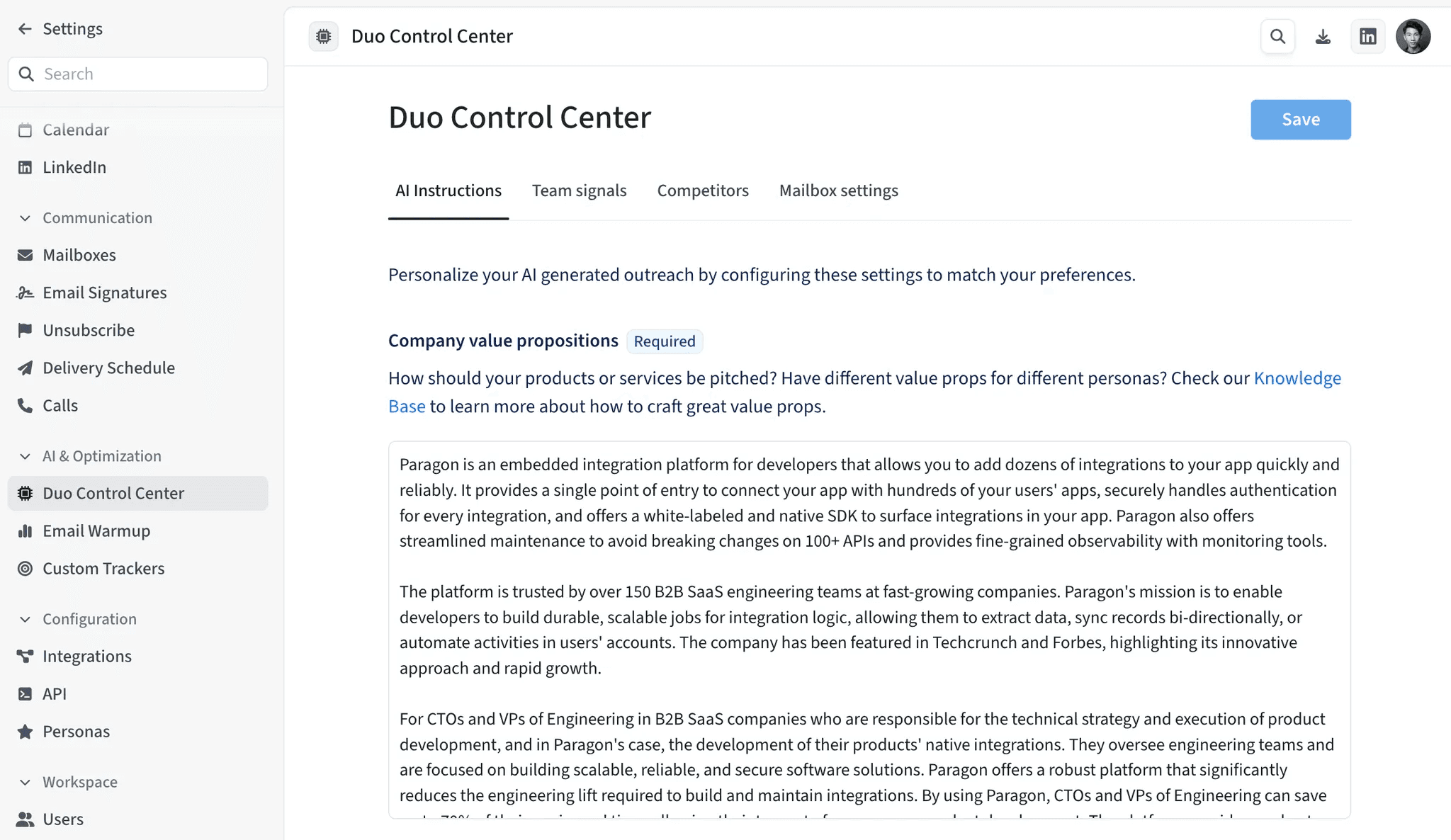Image resolution: width=1451 pixels, height=840 pixels.
Task: Open the Mailbox settings tab
Action: 838,191
